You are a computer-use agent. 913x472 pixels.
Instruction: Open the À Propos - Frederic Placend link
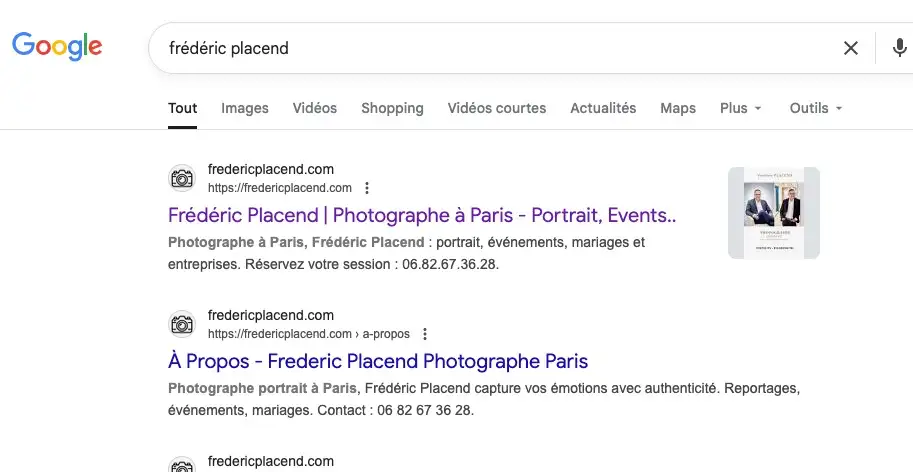(378, 361)
